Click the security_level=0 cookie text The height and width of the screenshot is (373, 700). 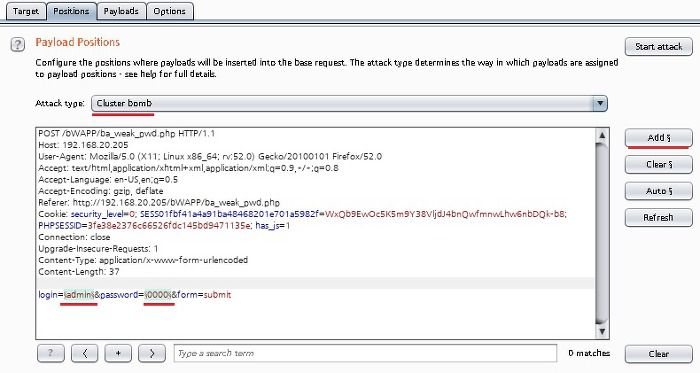point(103,214)
